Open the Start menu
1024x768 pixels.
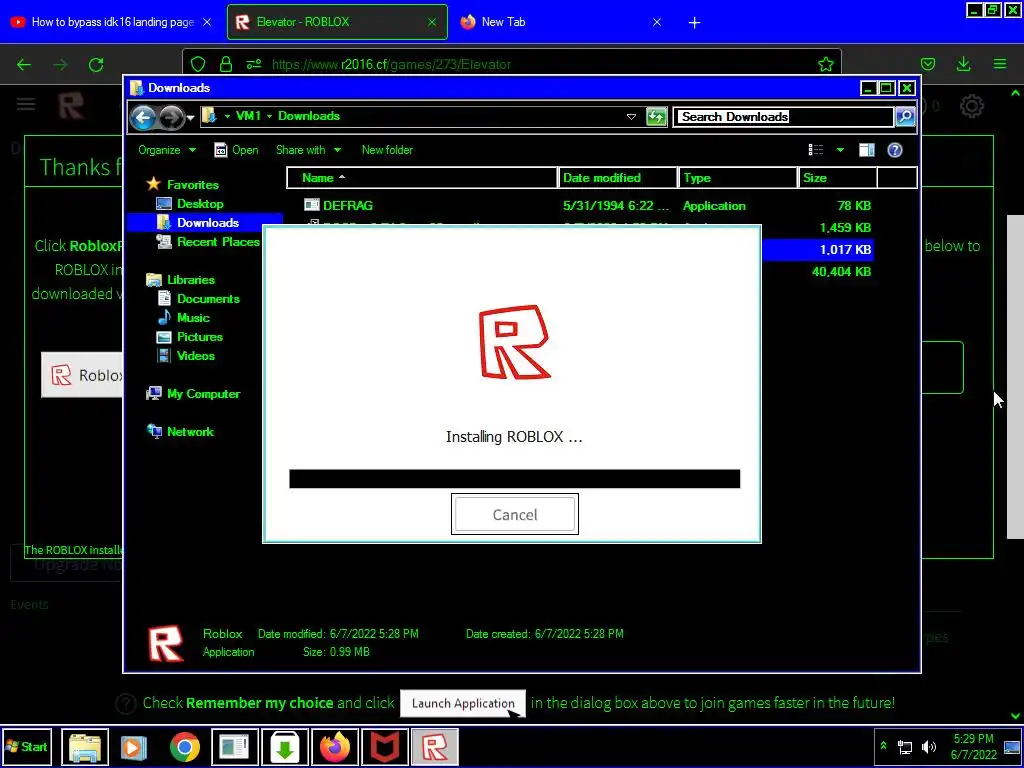(26, 746)
